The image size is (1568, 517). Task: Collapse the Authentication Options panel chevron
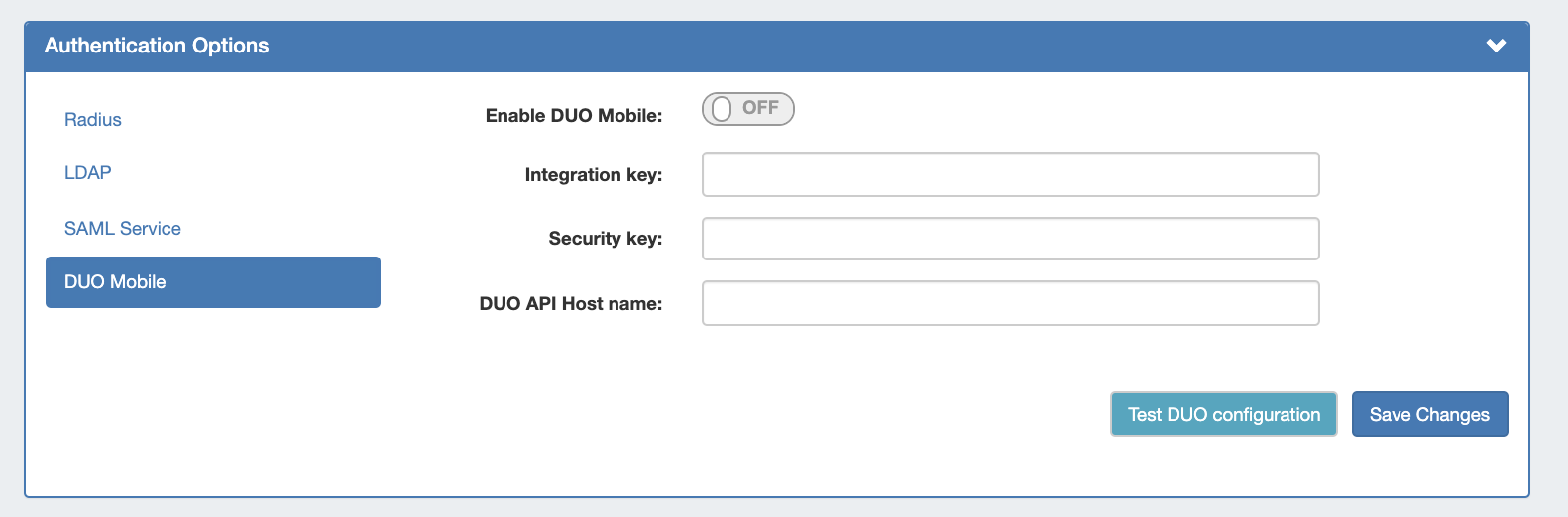1496,46
